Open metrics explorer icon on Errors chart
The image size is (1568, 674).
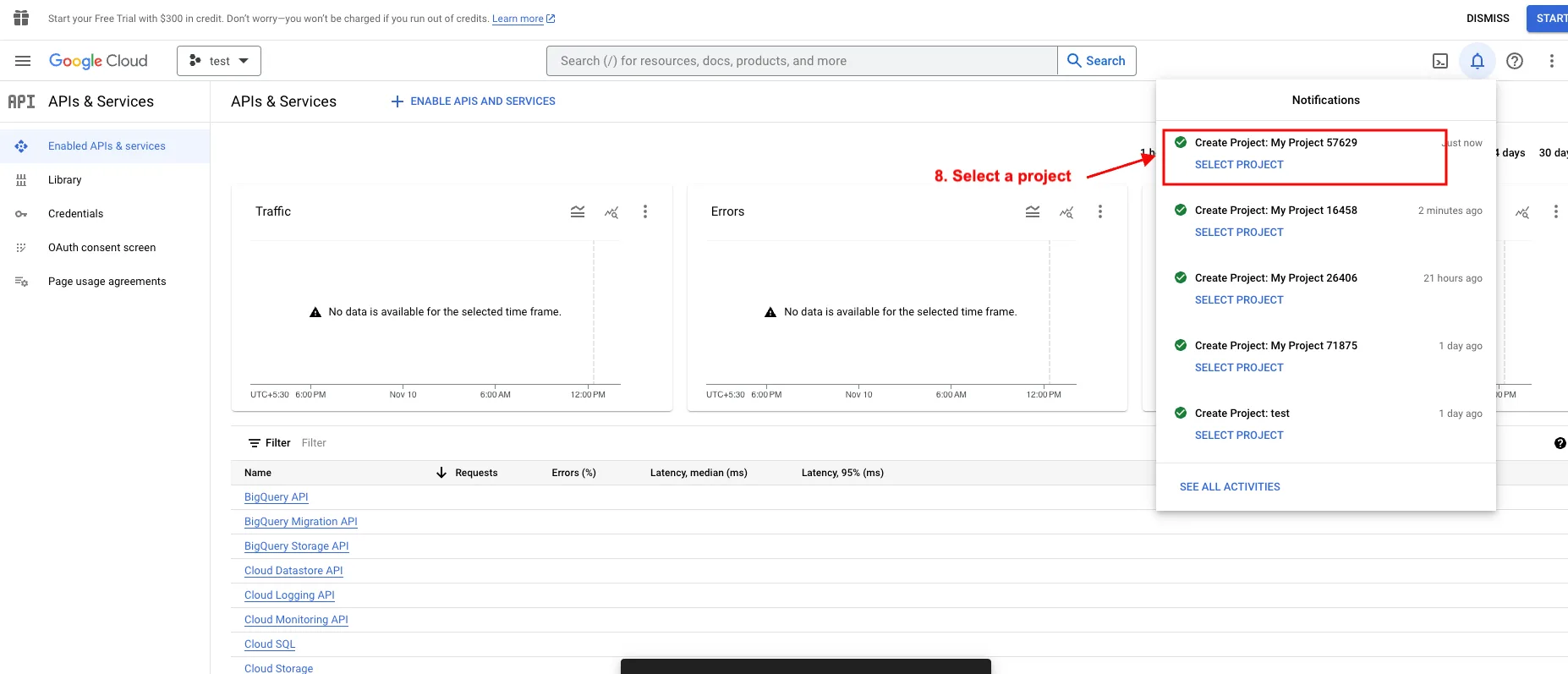(1066, 212)
